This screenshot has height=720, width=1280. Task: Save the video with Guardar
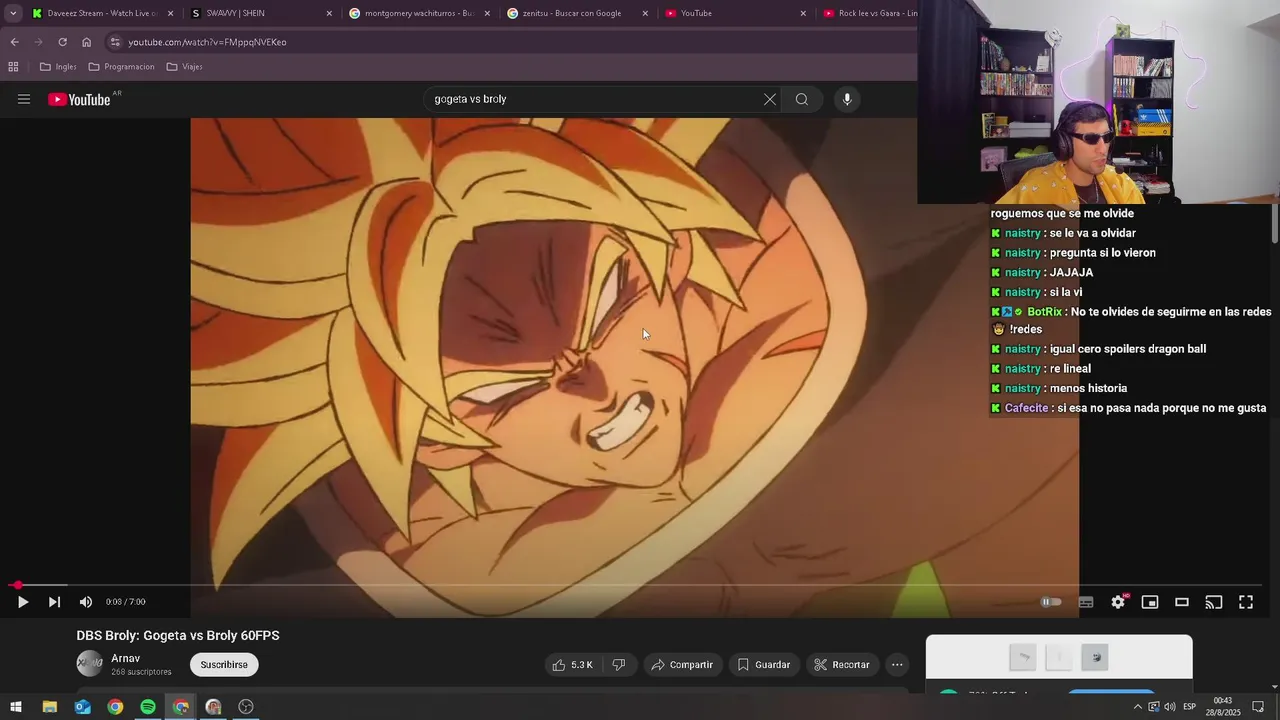click(764, 664)
